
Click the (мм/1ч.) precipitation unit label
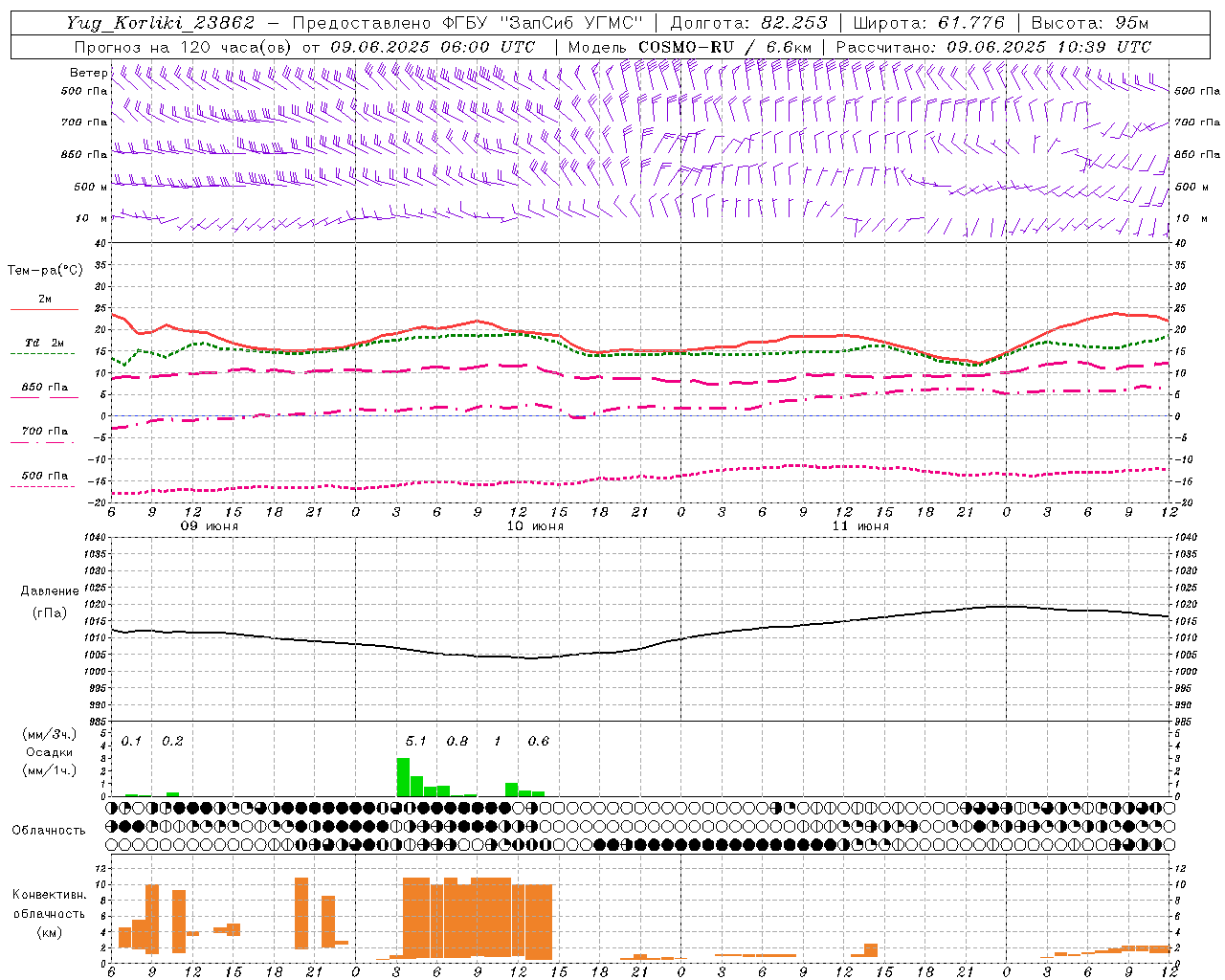click(x=49, y=769)
